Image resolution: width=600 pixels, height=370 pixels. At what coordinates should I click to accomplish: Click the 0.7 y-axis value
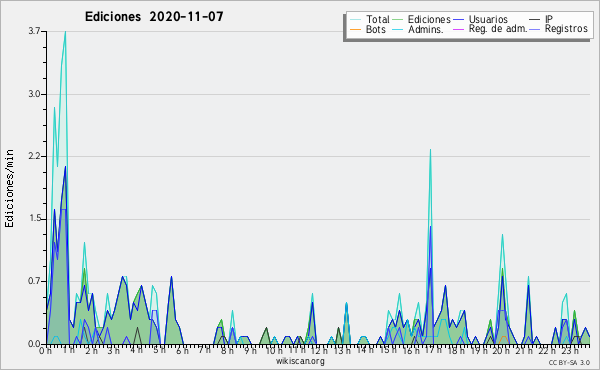coord(34,281)
